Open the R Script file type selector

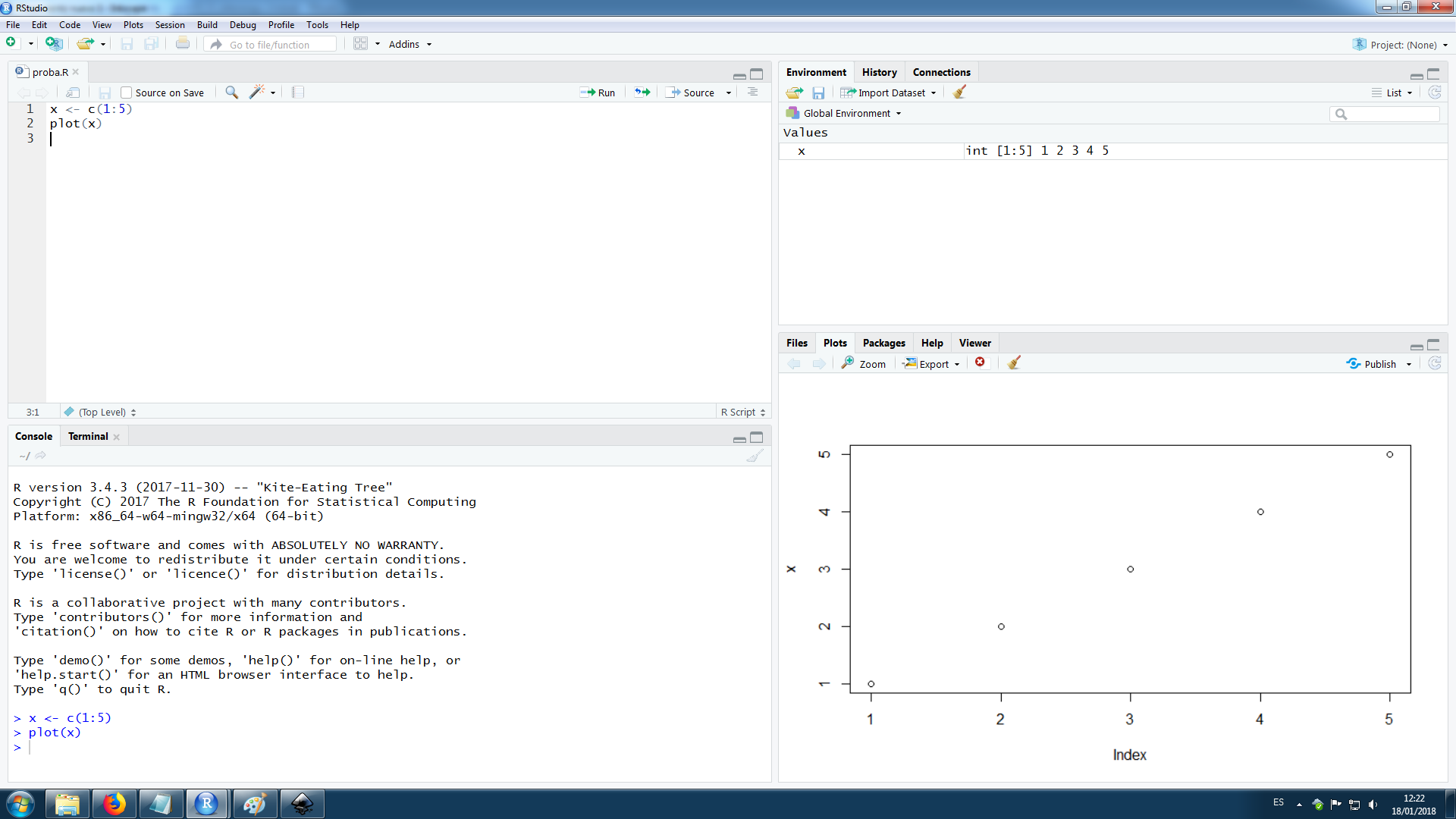[x=742, y=412]
